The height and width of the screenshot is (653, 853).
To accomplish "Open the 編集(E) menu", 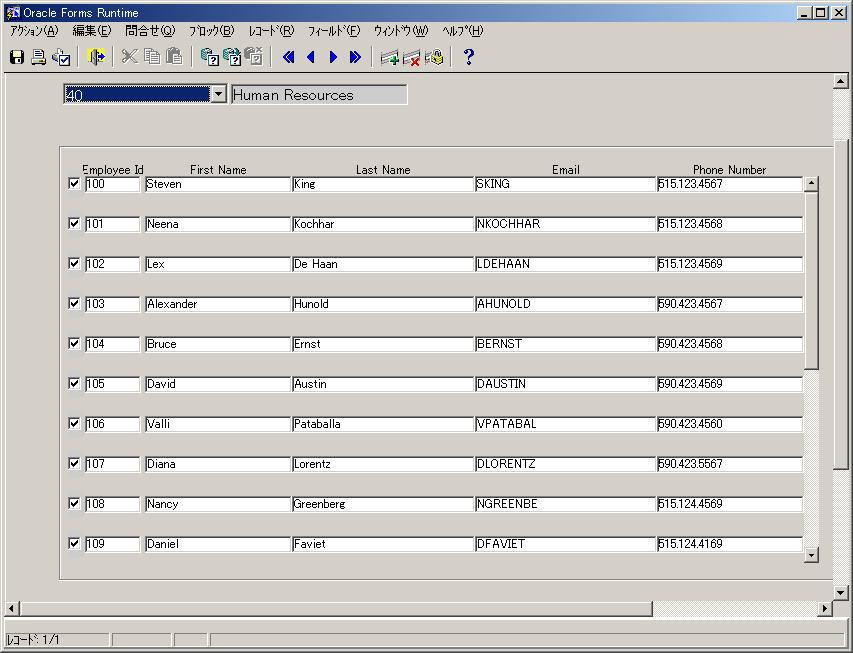I will click(x=91, y=31).
